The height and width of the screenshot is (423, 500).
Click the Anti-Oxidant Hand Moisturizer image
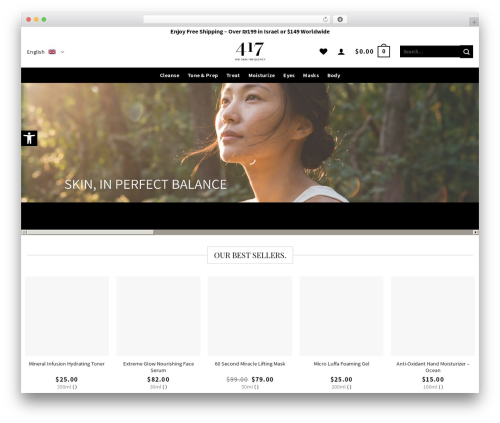(x=433, y=316)
